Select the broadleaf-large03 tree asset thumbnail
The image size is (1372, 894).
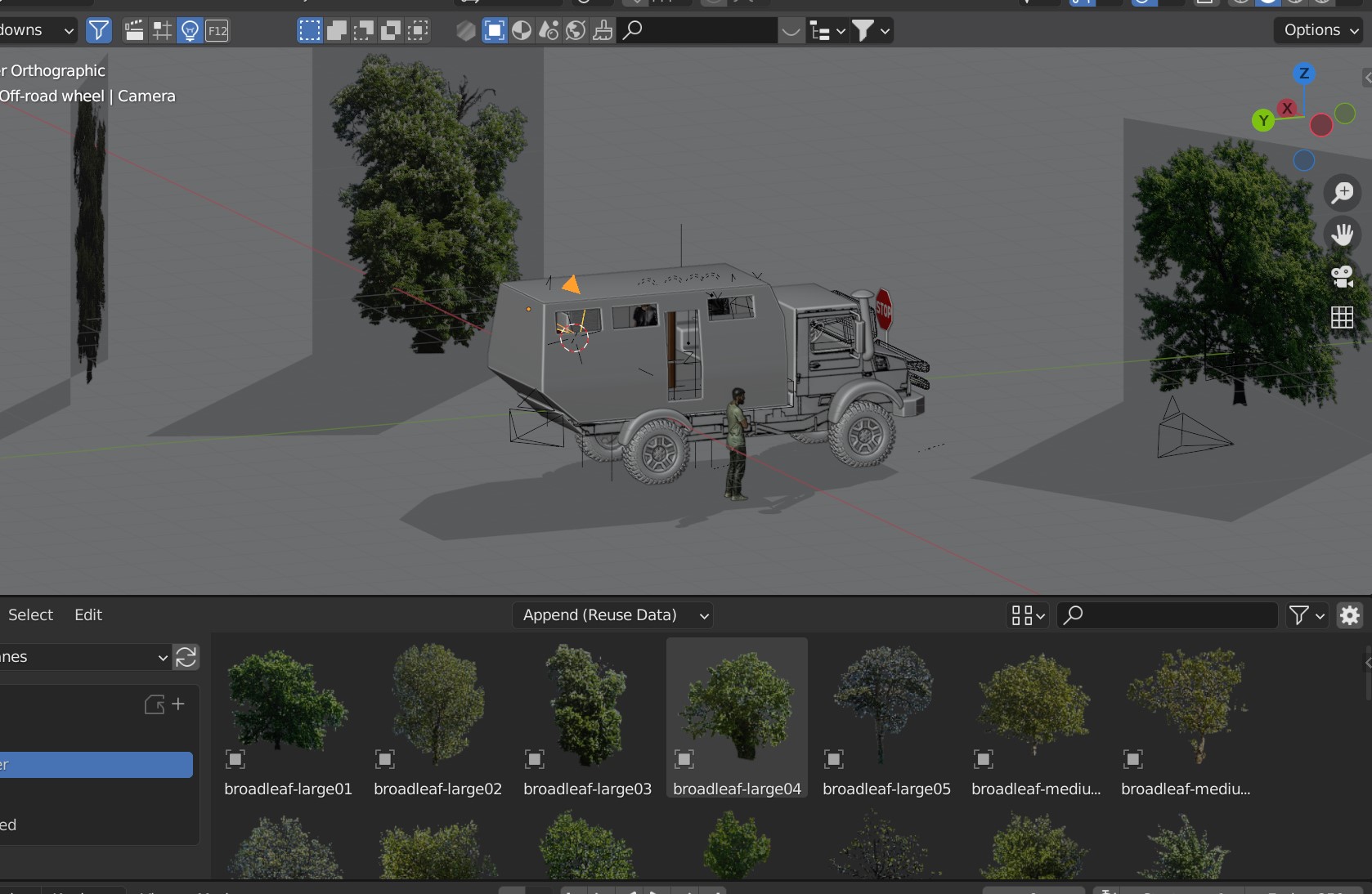coord(587,707)
